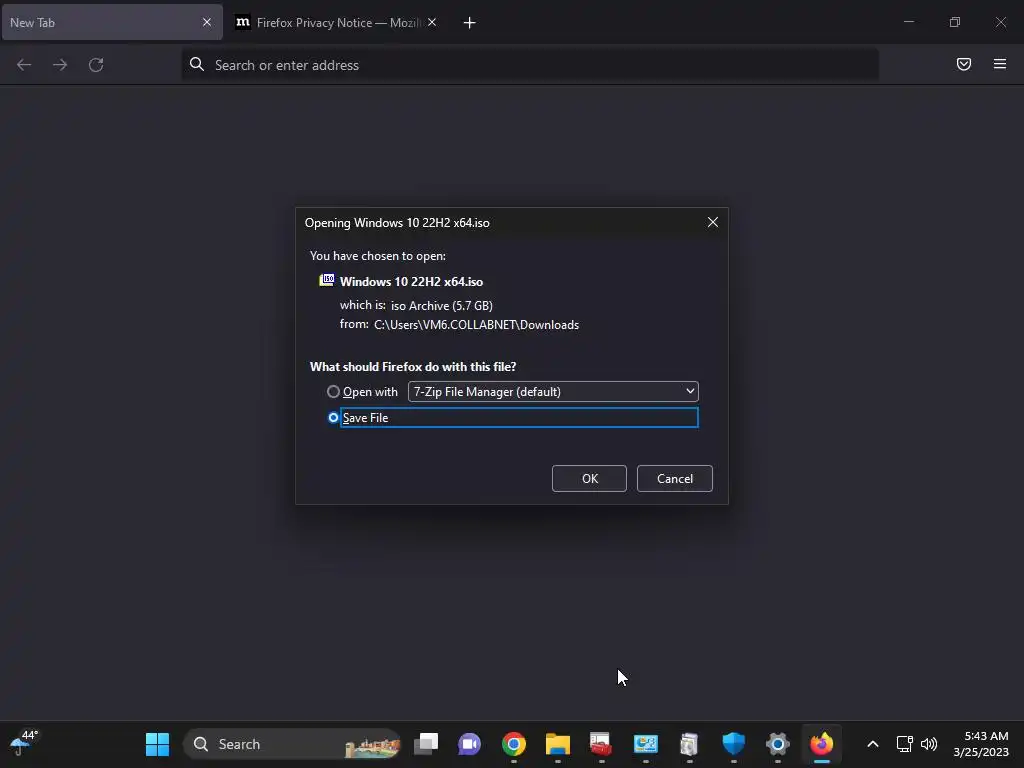The image size is (1024, 768).
Task: Open the Firefox application menu
Action: (x=1000, y=64)
